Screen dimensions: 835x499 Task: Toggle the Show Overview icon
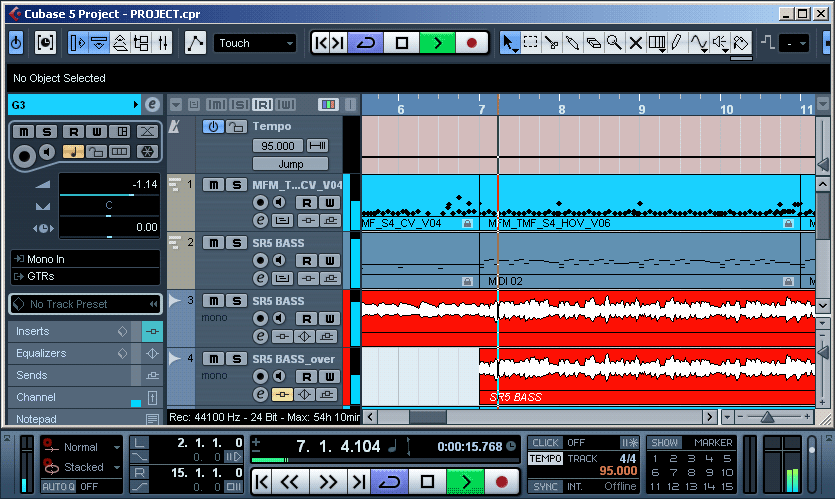click(120, 43)
